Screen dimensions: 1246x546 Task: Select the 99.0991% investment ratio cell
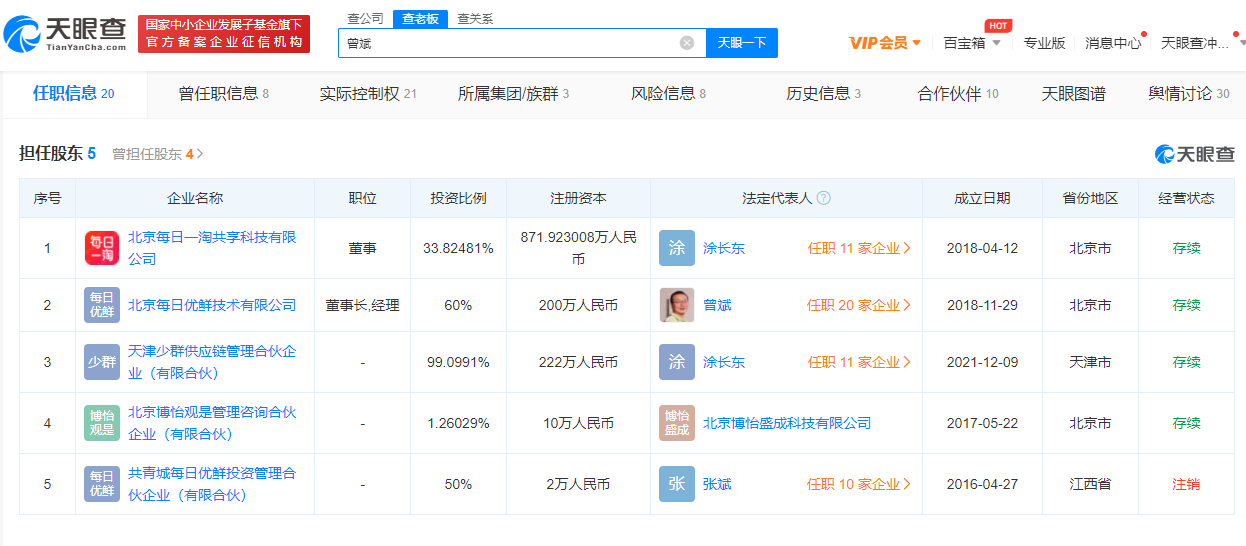[458, 362]
